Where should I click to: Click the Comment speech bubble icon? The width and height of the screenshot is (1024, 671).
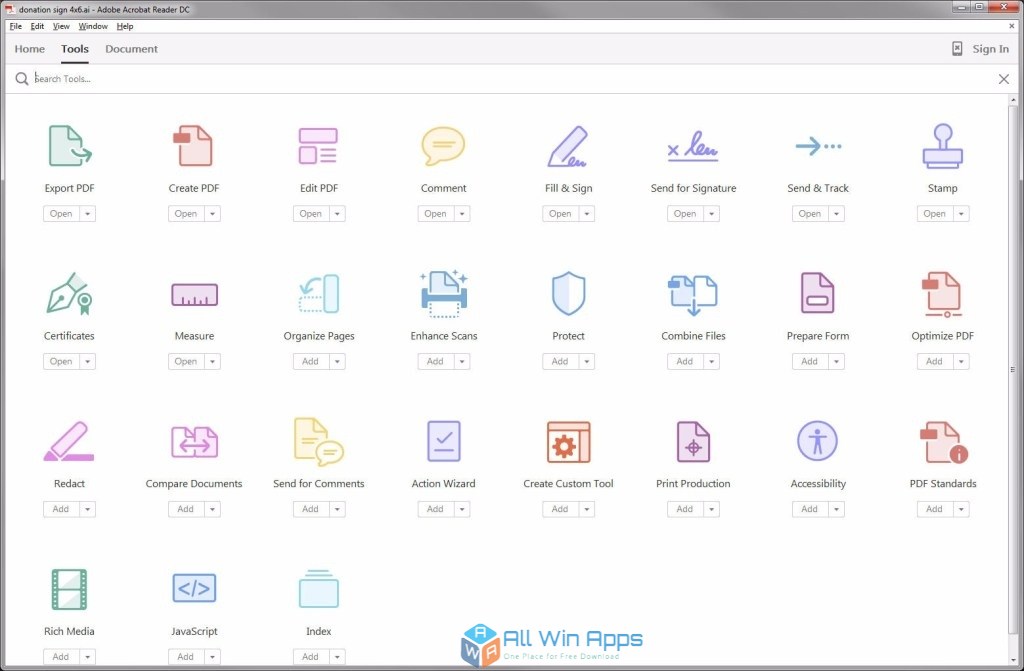click(443, 146)
